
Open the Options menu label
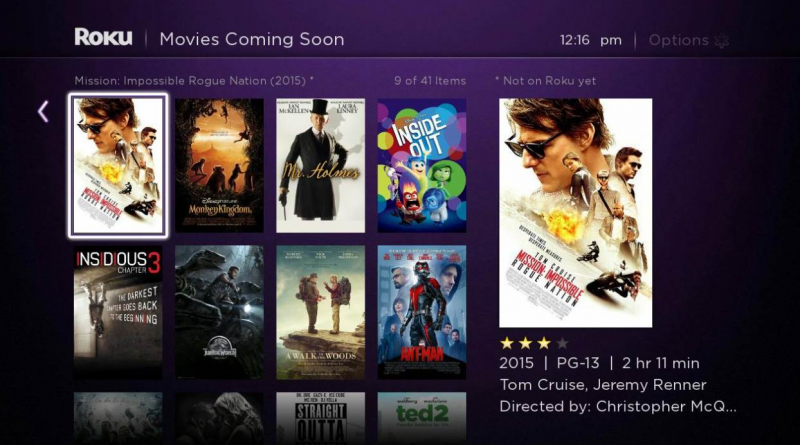pyautogui.click(x=679, y=40)
